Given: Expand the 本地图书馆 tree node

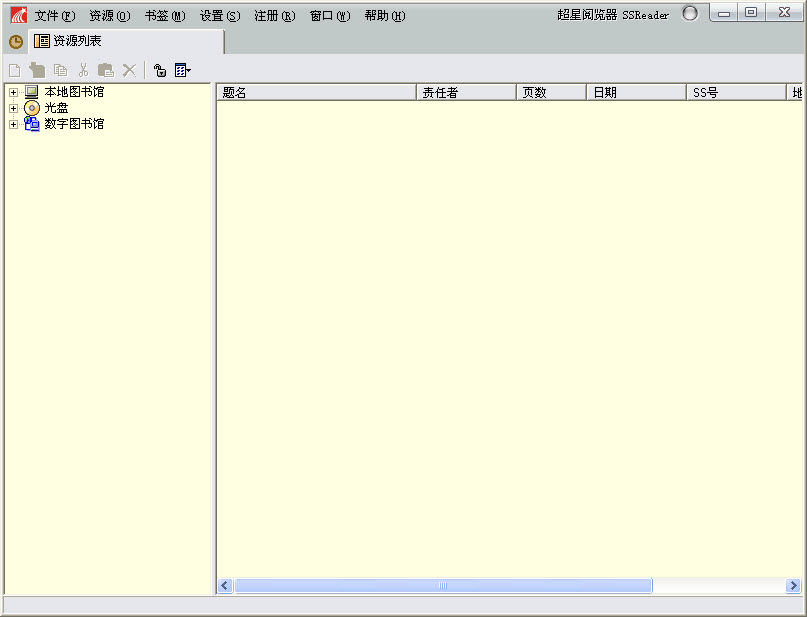Looking at the screenshot, I should coord(13,92).
